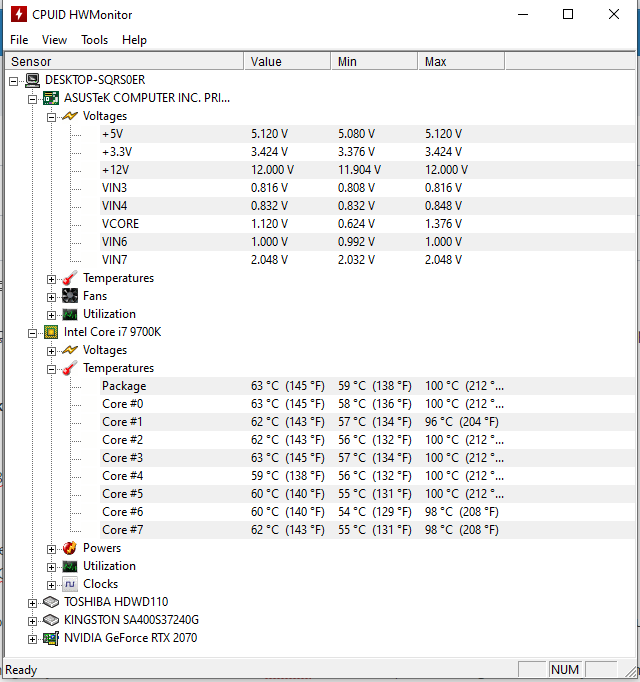Open the Help menu
The image size is (640, 682).
pos(134,40)
